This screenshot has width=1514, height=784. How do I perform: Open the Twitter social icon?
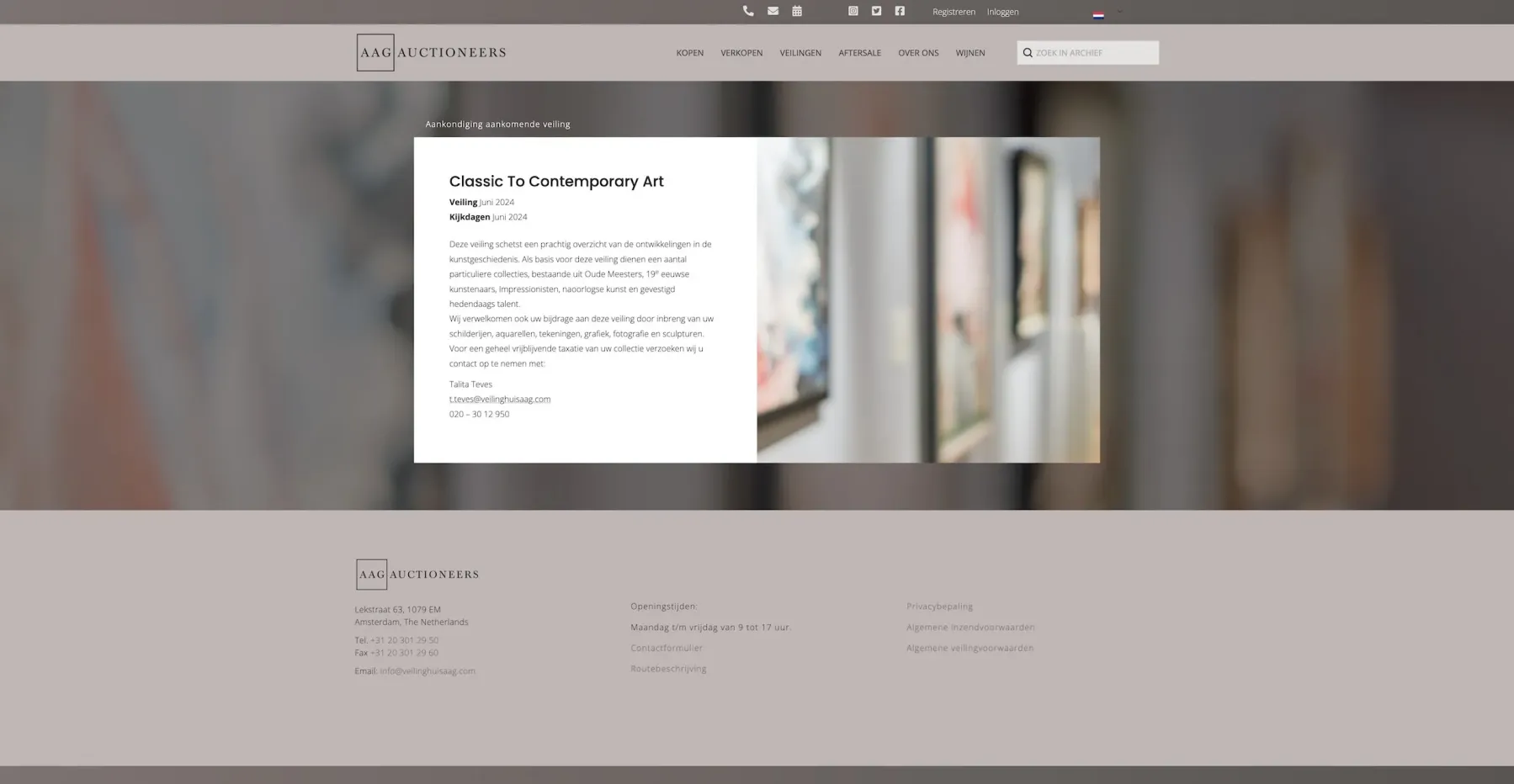[876, 11]
